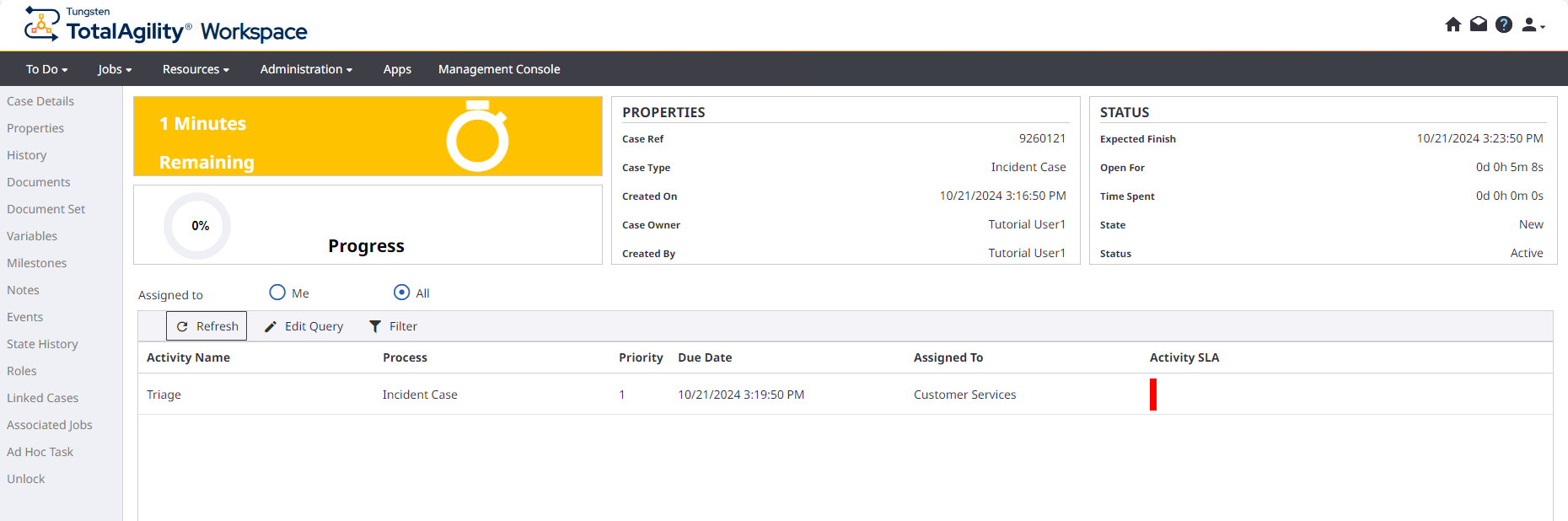Screen dimensions: 1568x521
Task: Open the Management Console menu item
Action: tap(499, 69)
